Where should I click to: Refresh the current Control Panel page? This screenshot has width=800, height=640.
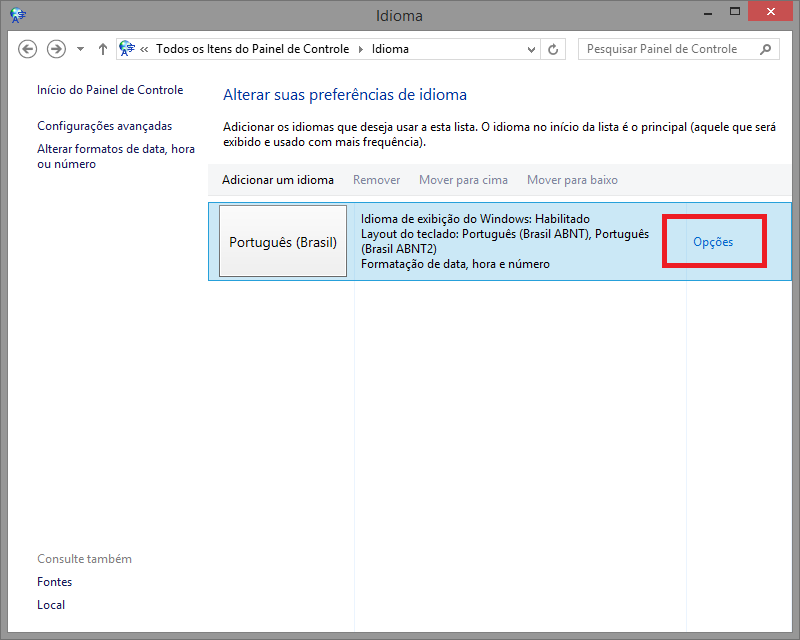(x=553, y=48)
